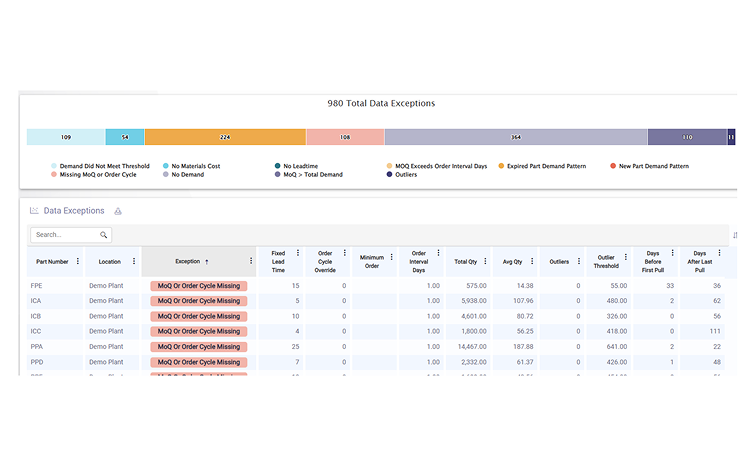Sort by the Exception column header
The width and height of the screenshot is (756, 474).
(187, 261)
